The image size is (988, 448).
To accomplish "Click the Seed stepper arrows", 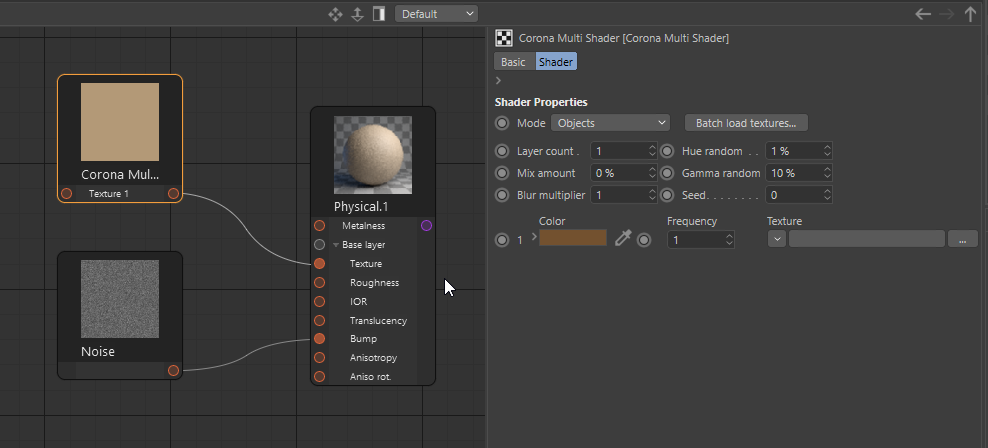I will (828, 195).
